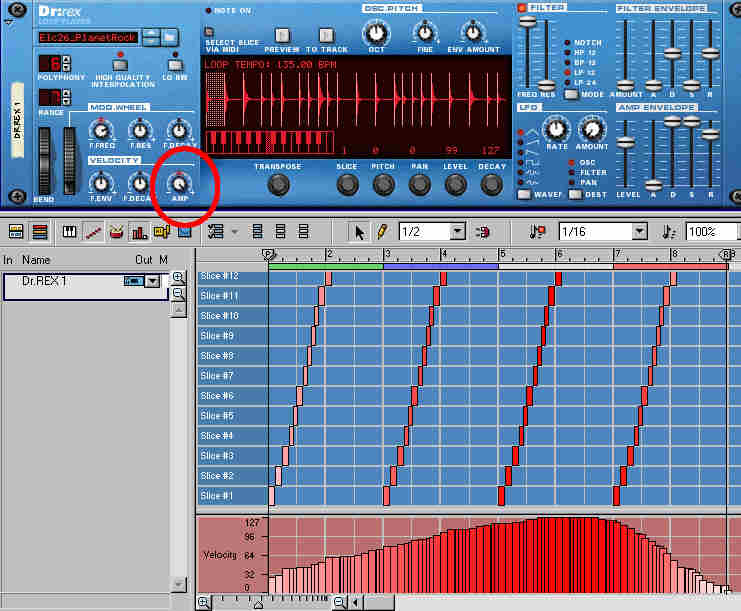This screenshot has width=741, height=611.
Task: Toggle High Quality Interpolation button
Action: click(120, 65)
